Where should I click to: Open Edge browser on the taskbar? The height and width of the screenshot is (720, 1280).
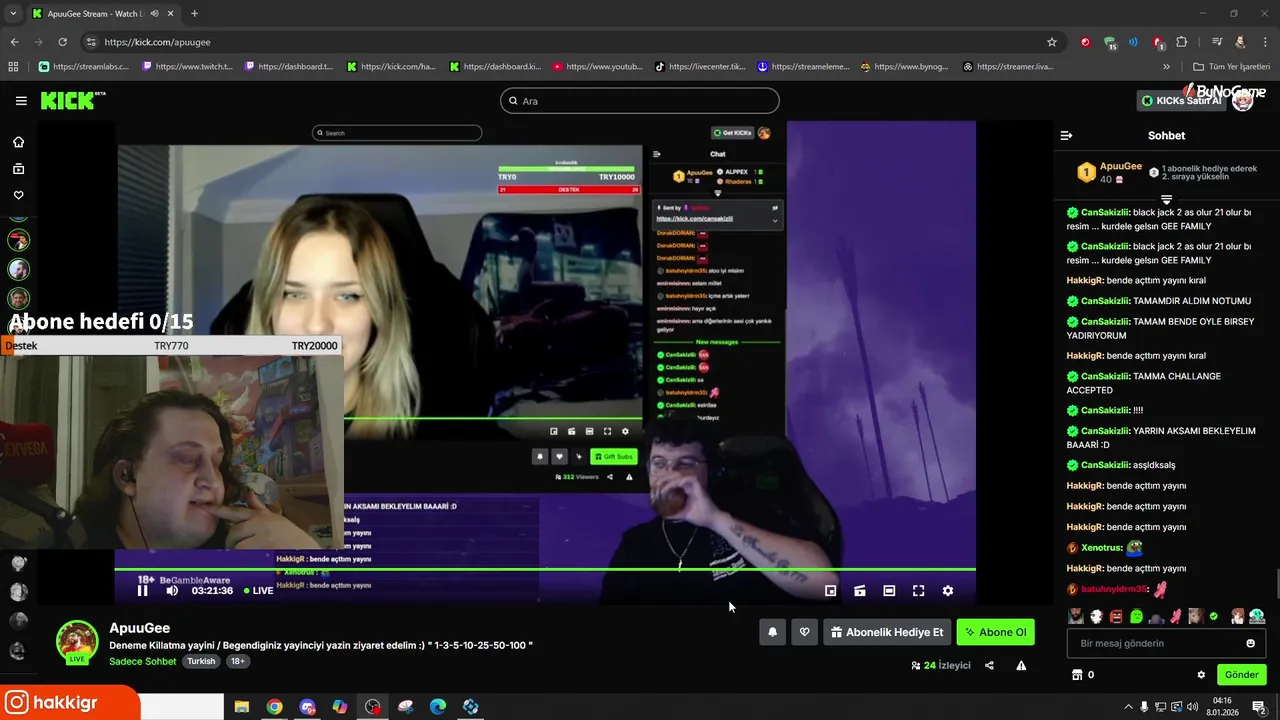tap(438, 707)
